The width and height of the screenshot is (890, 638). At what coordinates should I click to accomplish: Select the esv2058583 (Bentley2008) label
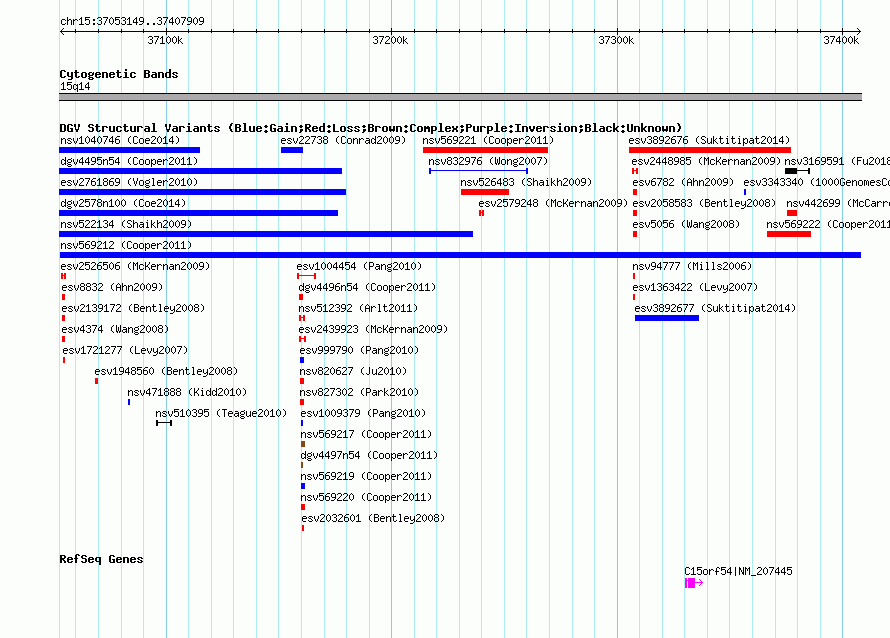[704, 203]
